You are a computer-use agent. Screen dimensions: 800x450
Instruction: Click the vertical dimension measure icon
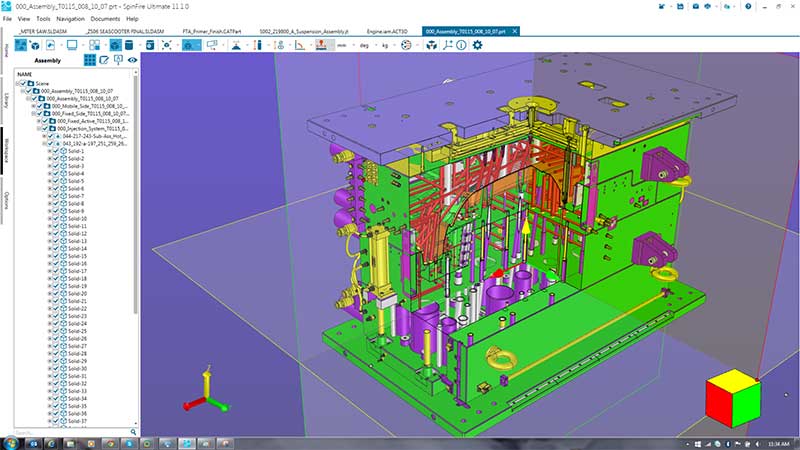[x=258, y=45]
